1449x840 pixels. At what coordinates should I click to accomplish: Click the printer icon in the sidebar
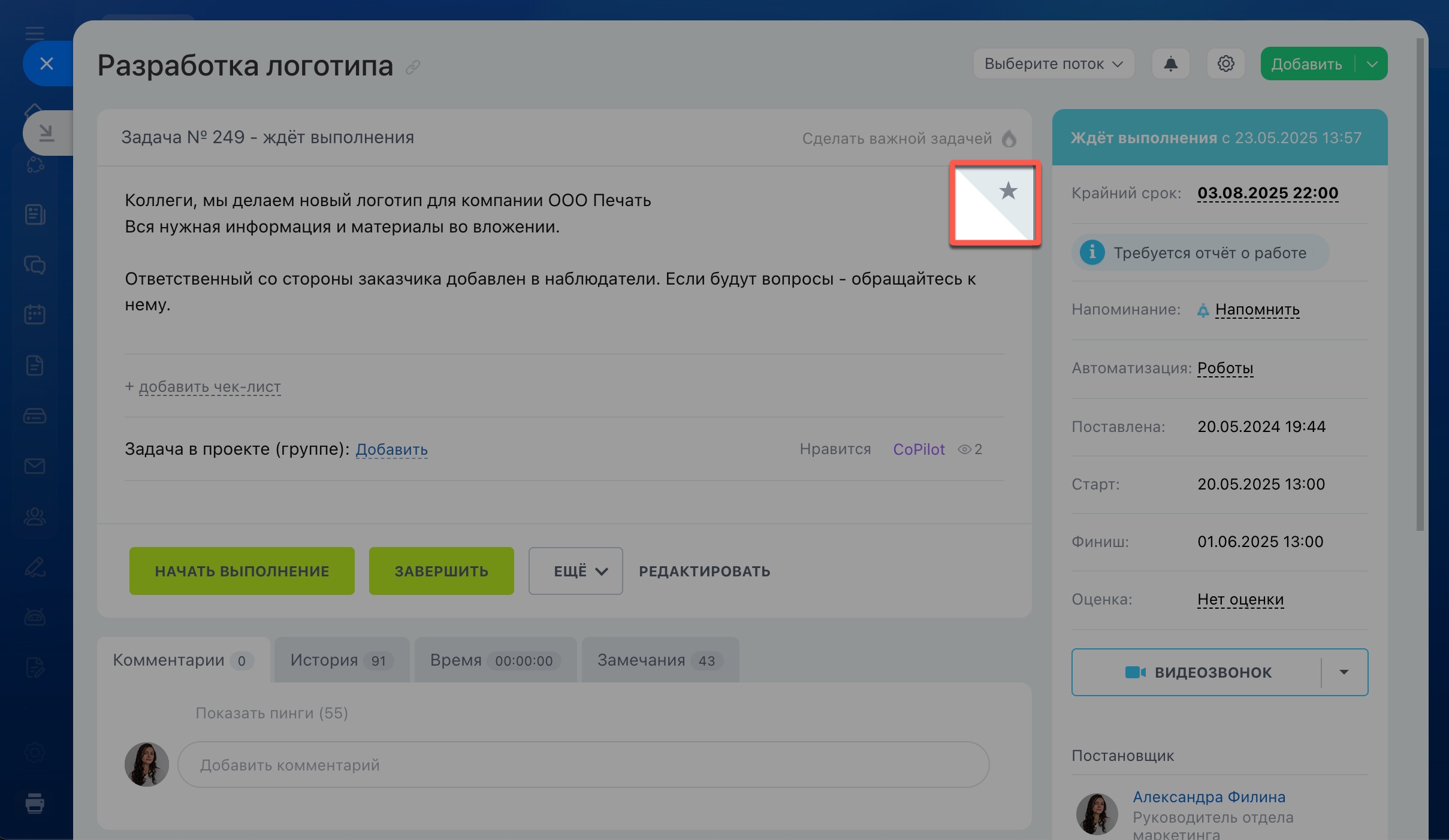click(x=35, y=803)
